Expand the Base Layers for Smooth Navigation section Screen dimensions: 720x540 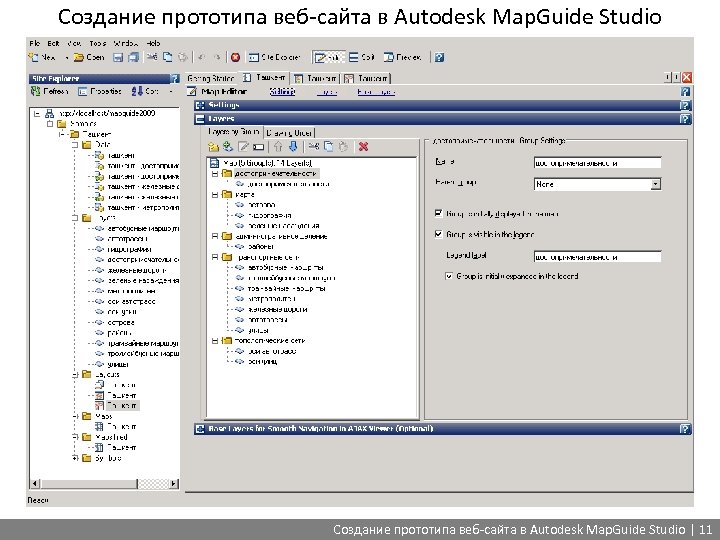tap(443, 429)
